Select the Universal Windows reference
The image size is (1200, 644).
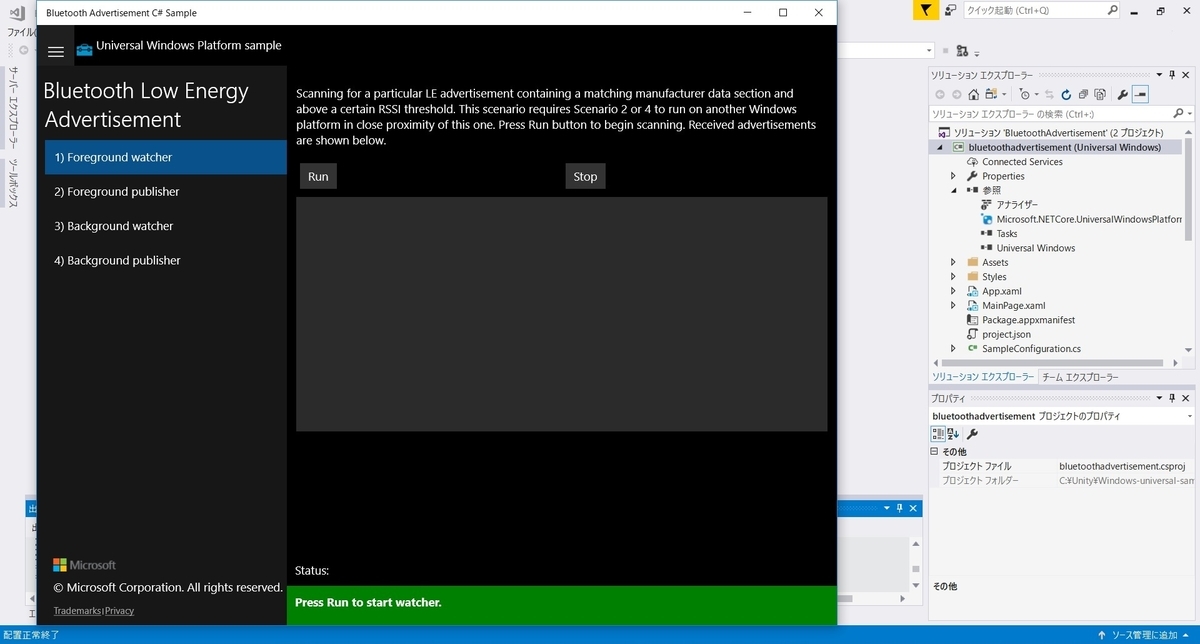click(1035, 248)
